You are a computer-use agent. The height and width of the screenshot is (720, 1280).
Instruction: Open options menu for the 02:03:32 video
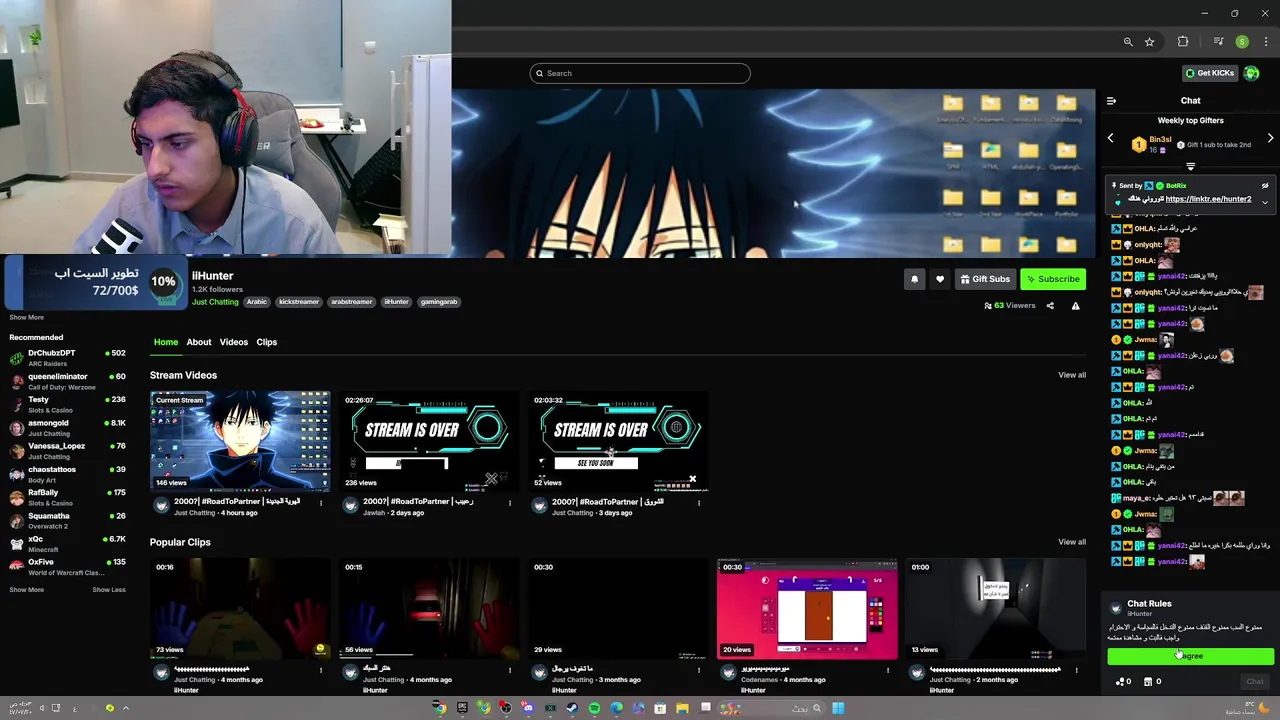[x=699, y=503]
